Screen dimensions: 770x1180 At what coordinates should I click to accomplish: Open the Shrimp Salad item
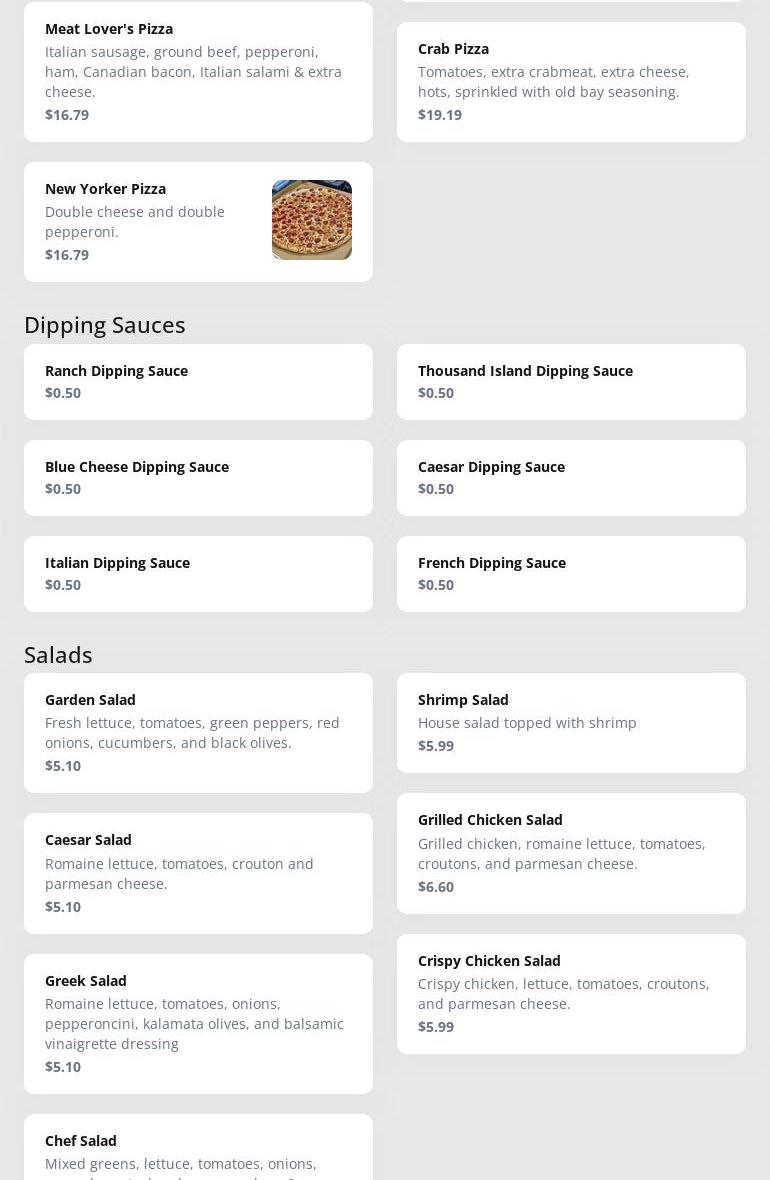click(x=571, y=722)
